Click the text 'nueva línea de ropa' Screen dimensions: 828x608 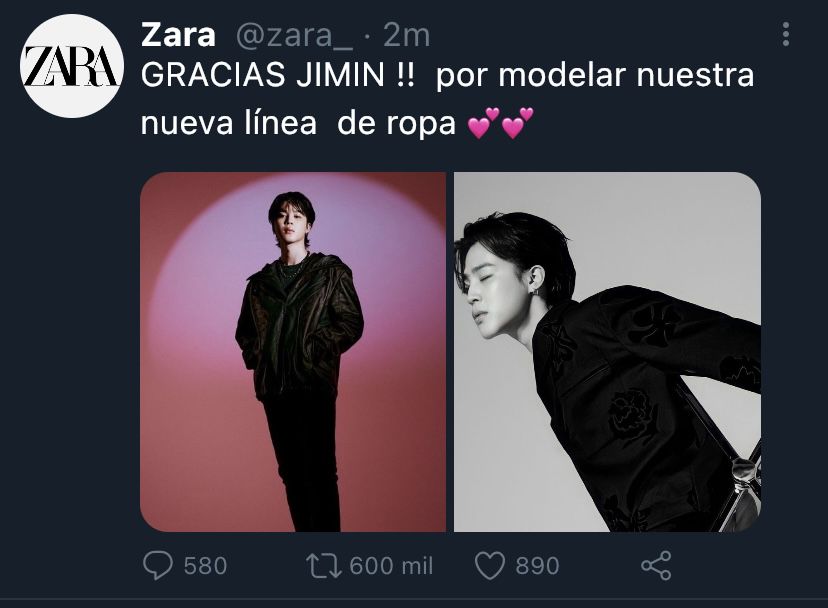point(298,124)
